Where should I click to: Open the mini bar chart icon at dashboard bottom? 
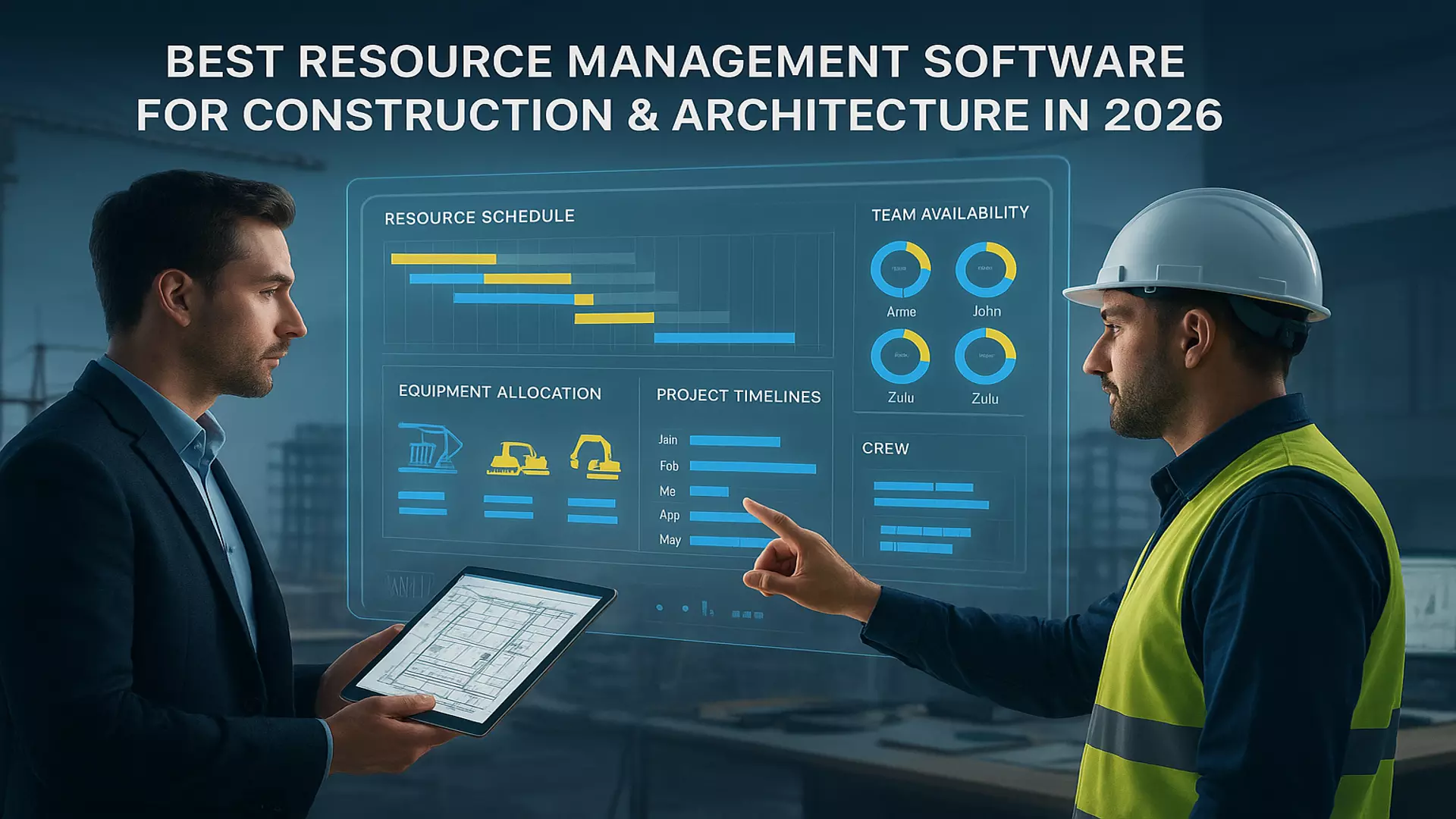(x=707, y=607)
